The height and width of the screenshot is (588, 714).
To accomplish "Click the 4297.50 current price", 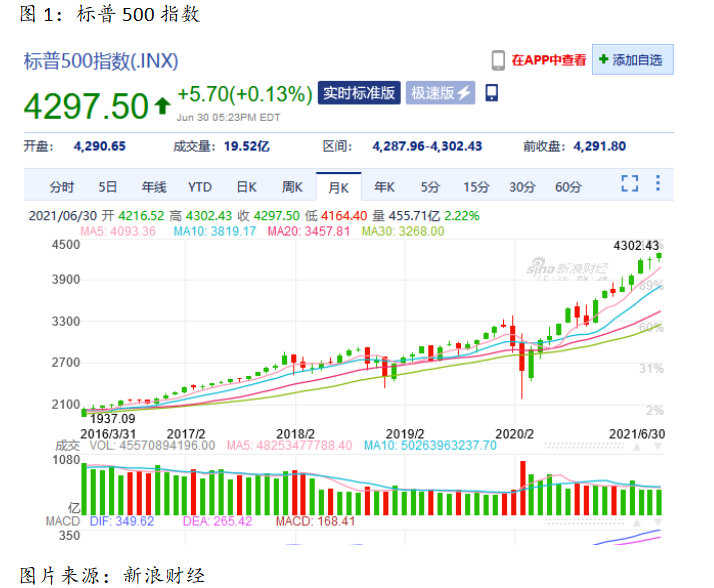I will [x=86, y=107].
